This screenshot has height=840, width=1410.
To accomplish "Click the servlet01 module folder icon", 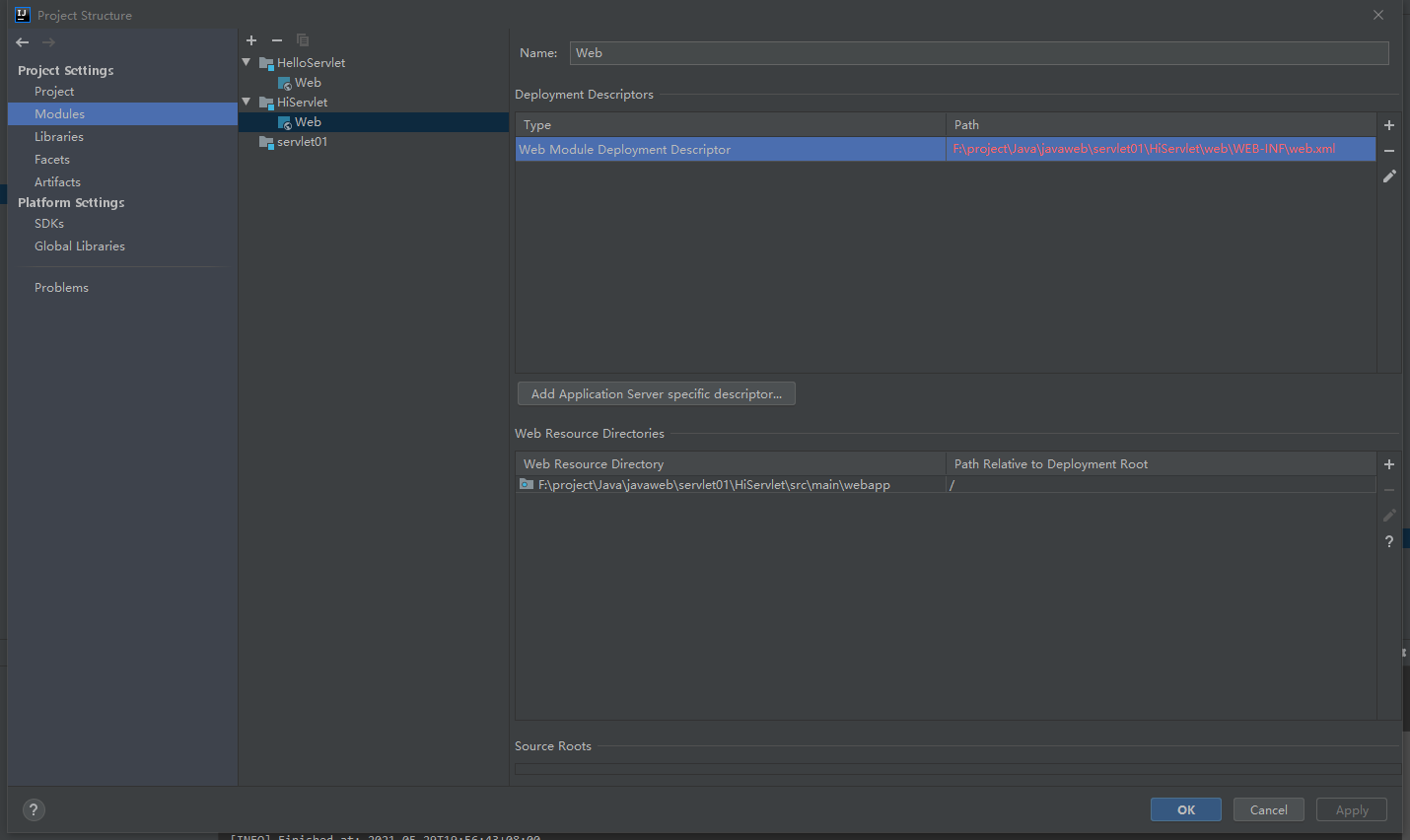I will [266, 142].
